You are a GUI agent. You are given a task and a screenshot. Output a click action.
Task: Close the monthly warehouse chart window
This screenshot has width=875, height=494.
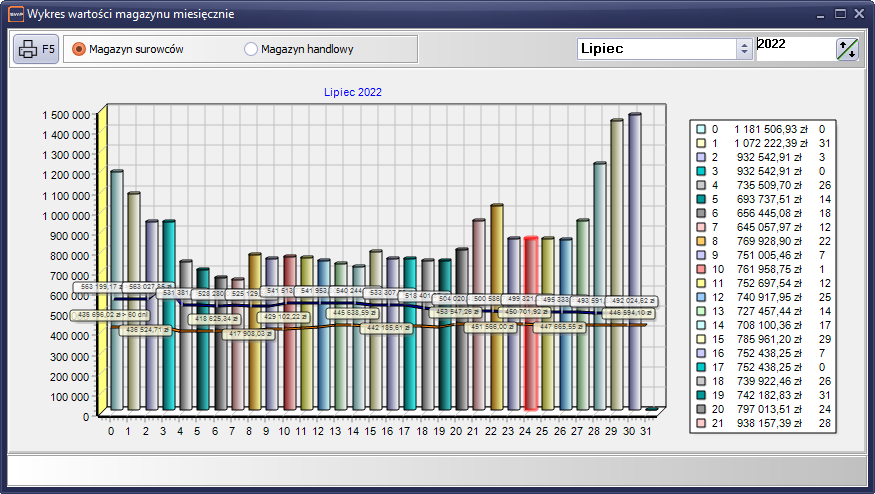(x=860, y=14)
